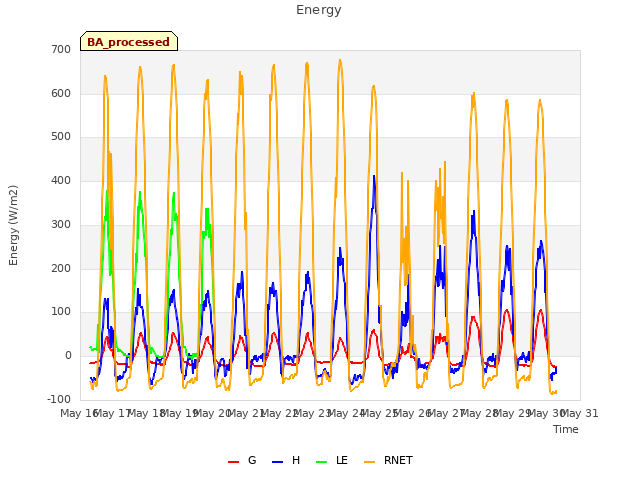Click the May 16 x-axis tick label
Image resolution: width=640 pixels, height=480 pixels.
[79, 413]
